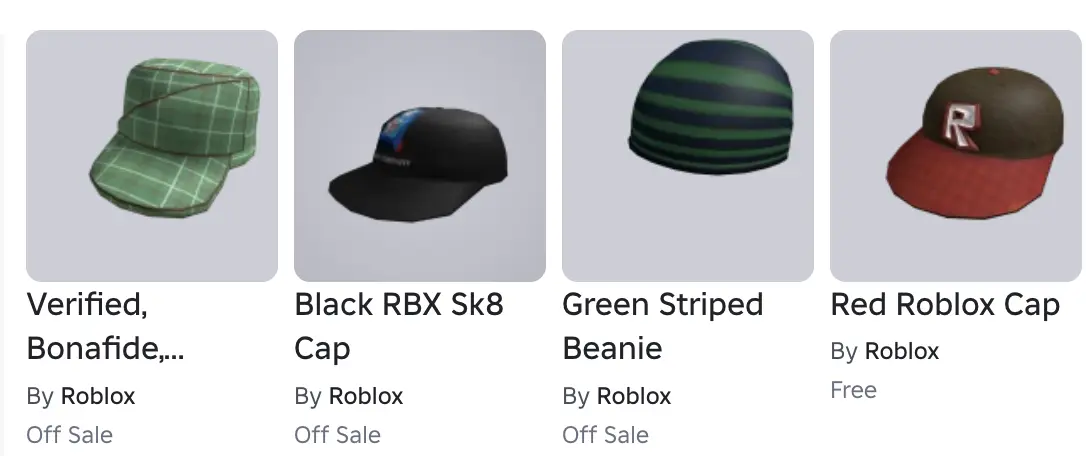Image resolution: width=1086 pixels, height=456 pixels.
Task: Open Roblox creator link under Green Striped Beanie
Action: click(634, 396)
